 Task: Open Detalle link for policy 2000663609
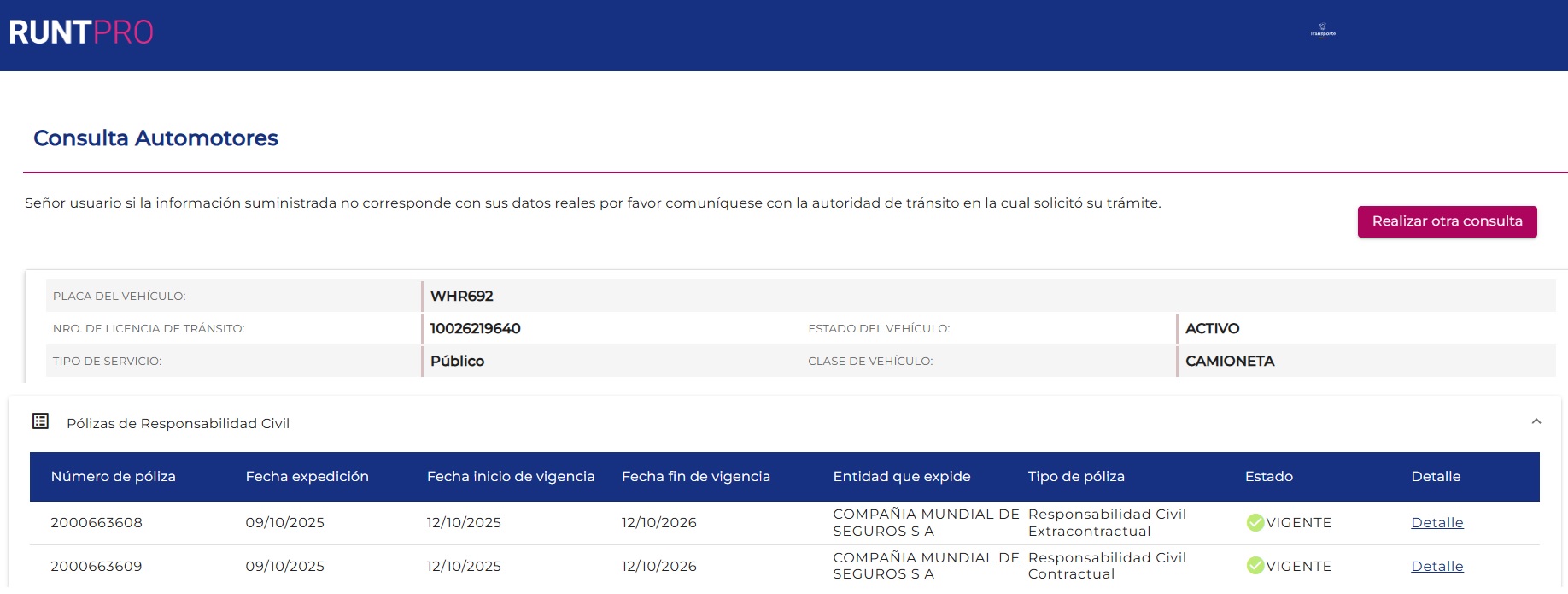1436,566
